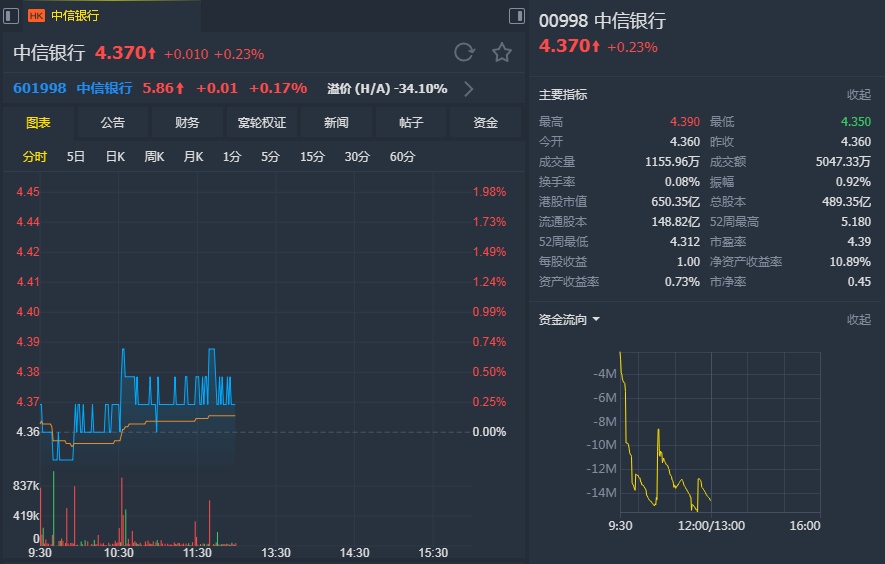Toggle left sidebar panel icon
This screenshot has height=564, width=885.
(x=11, y=16)
